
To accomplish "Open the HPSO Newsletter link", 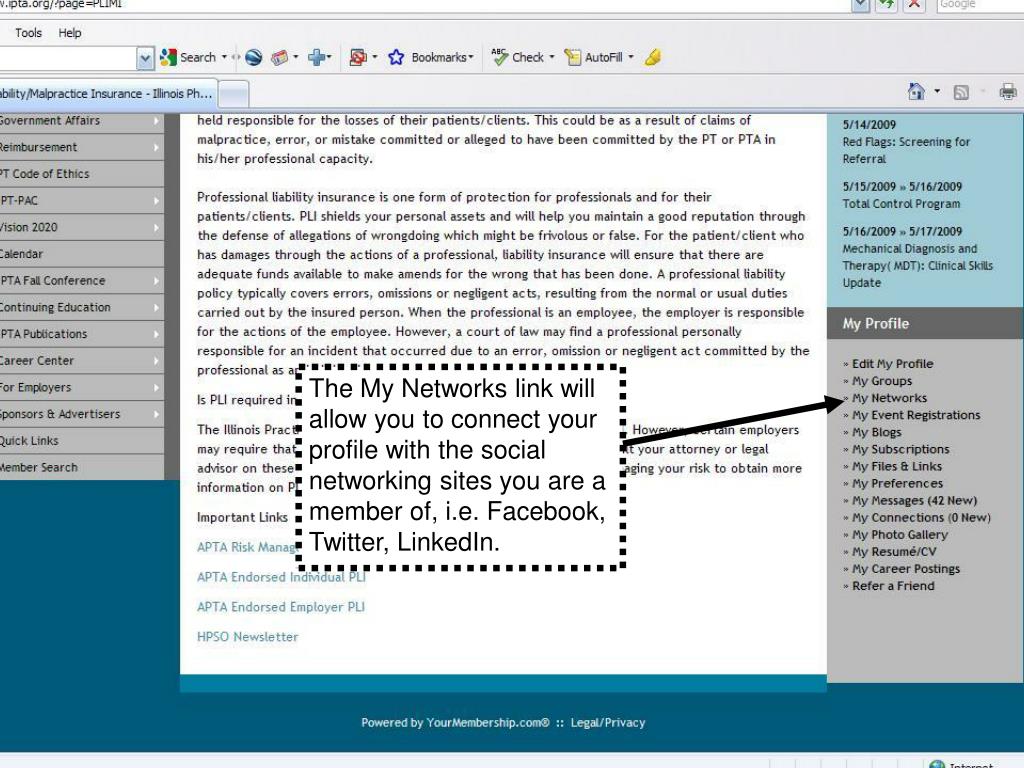I will (x=248, y=637).
